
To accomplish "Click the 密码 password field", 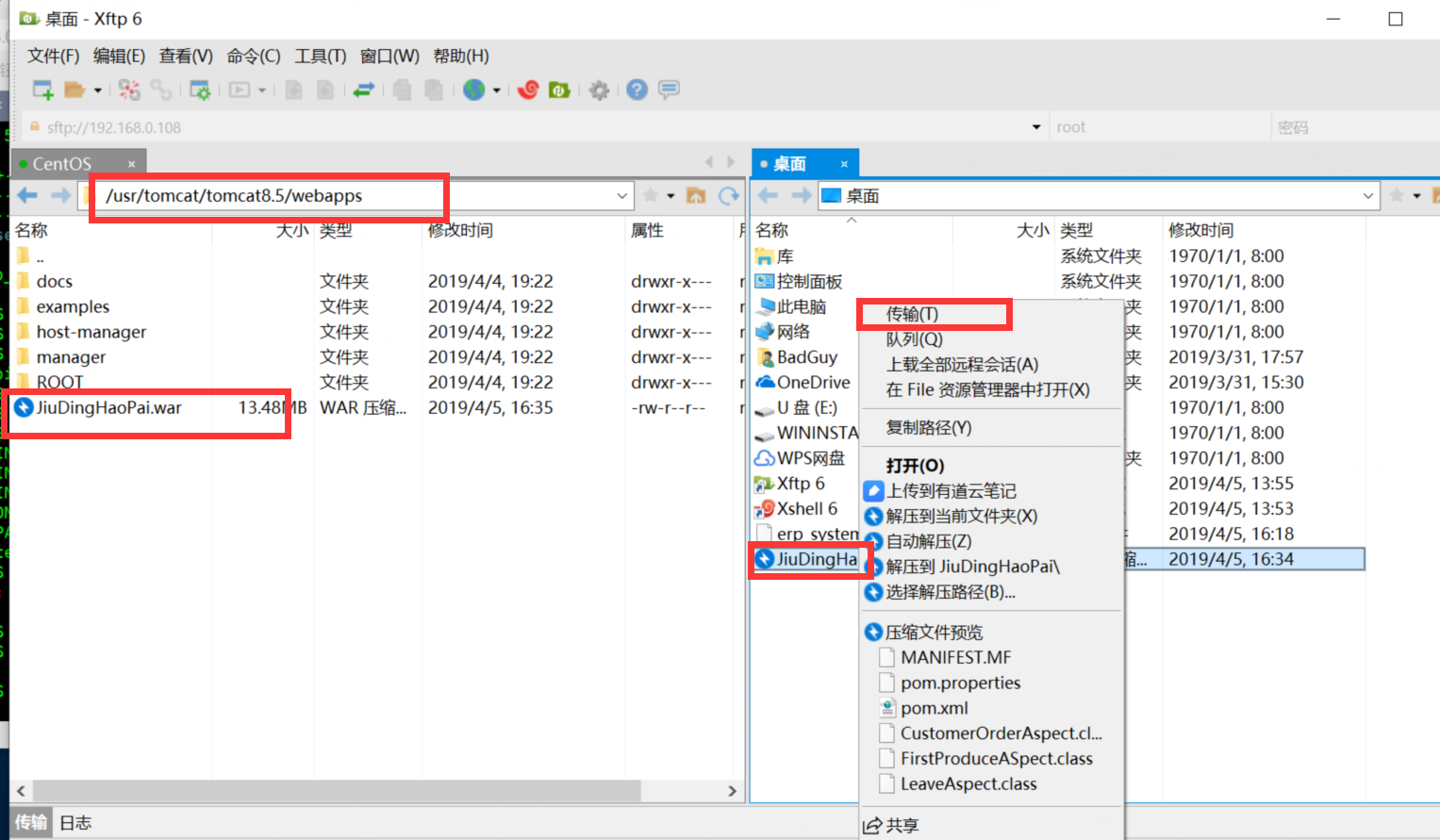I will pyautogui.click(x=1354, y=127).
